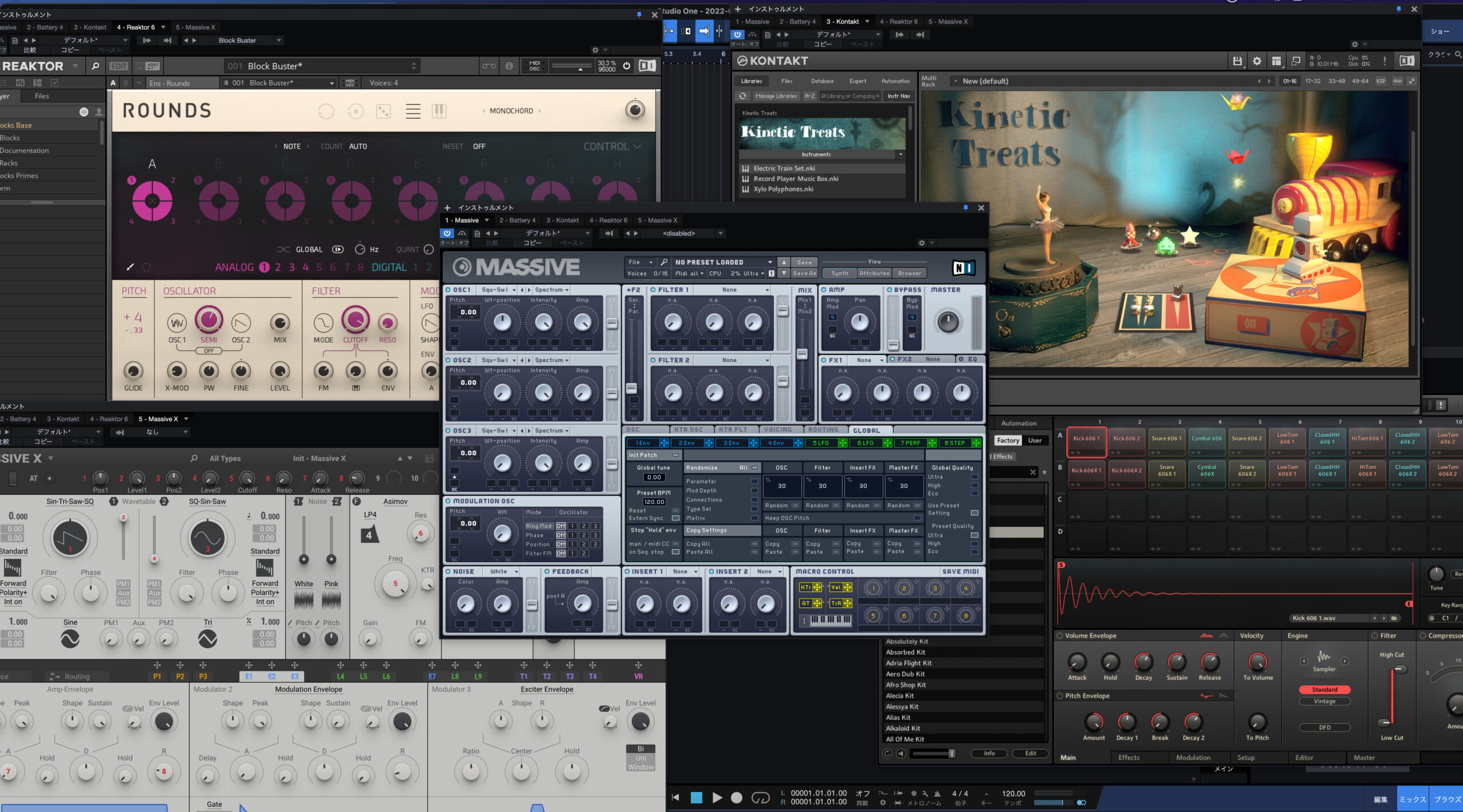Screen dimensions: 1463x812
Task: Click the Rounds keyboard bars icon
Action: (x=439, y=111)
